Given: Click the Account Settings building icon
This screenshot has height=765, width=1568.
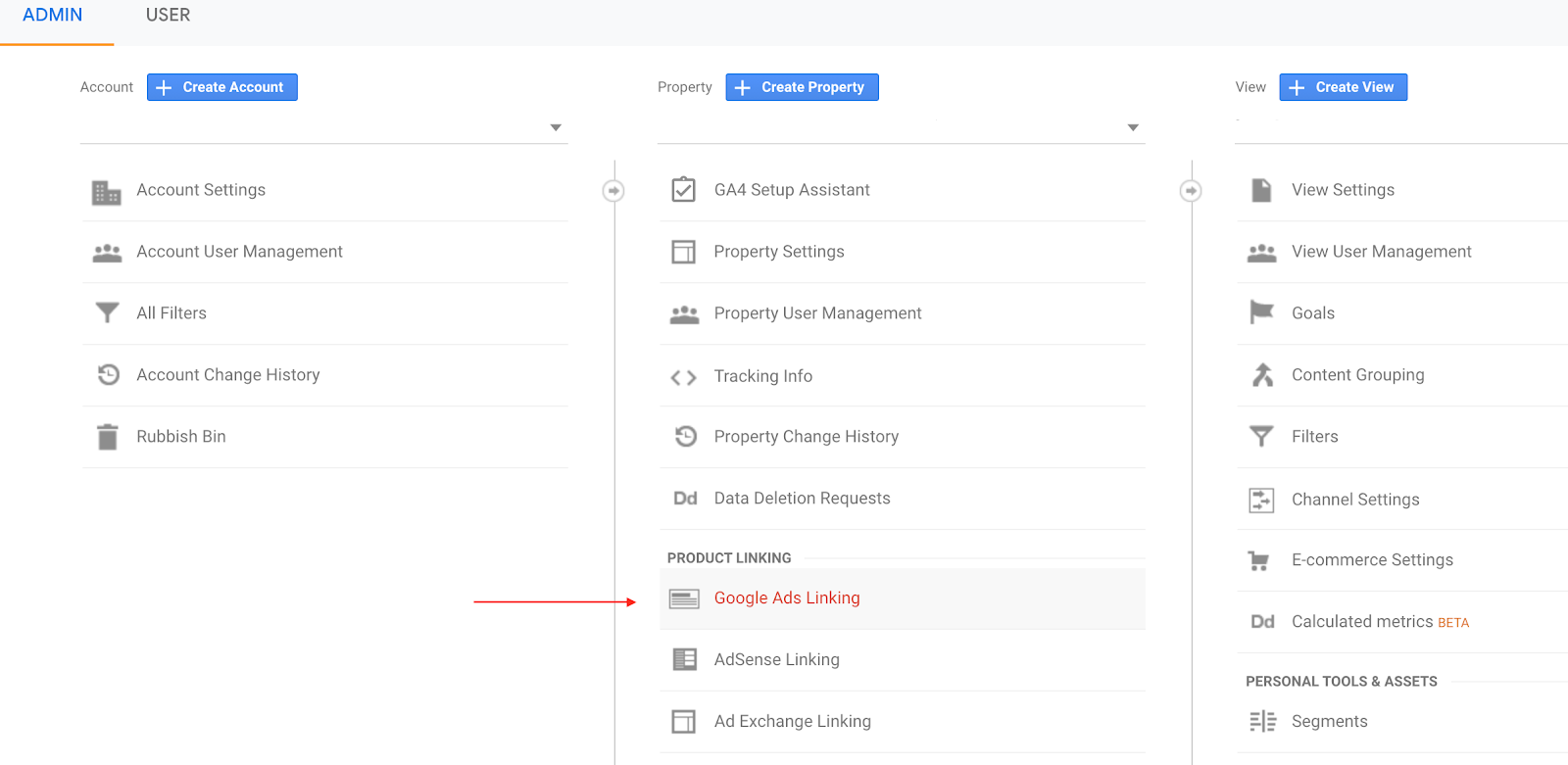Looking at the screenshot, I should [x=106, y=192].
